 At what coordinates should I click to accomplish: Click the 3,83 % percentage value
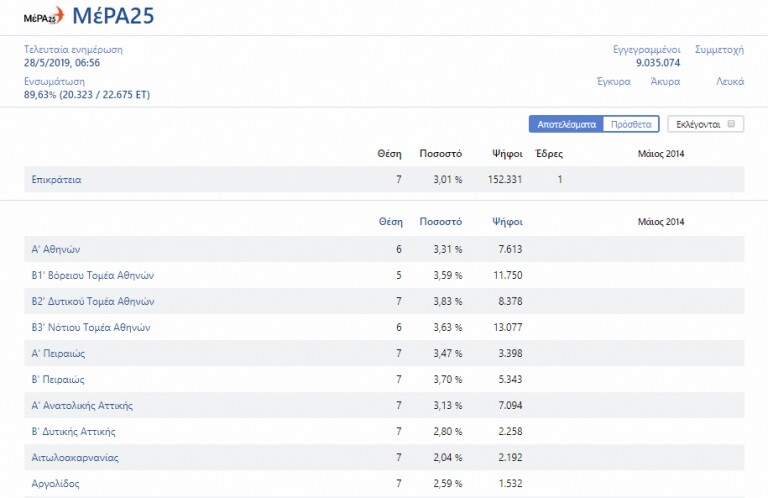447,301
